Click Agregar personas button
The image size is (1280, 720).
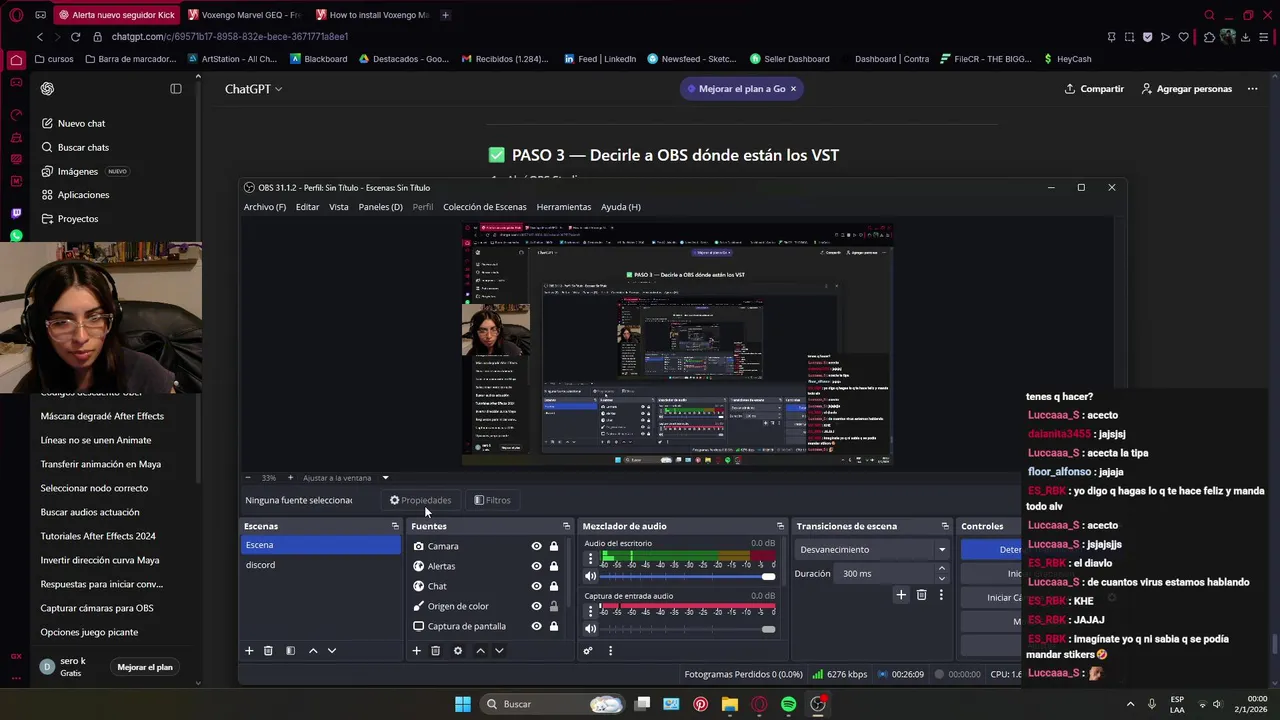[1187, 89]
